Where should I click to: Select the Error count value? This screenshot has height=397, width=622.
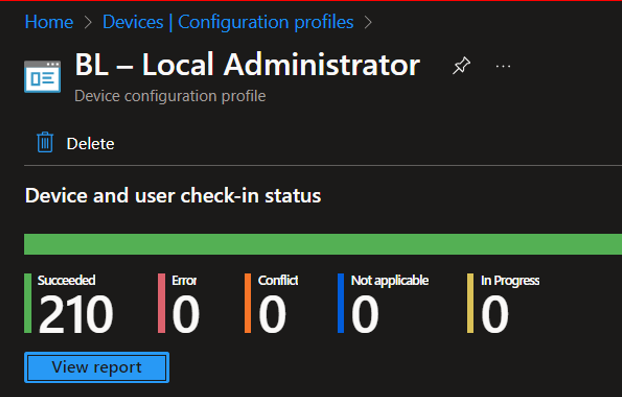(x=186, y=315)
